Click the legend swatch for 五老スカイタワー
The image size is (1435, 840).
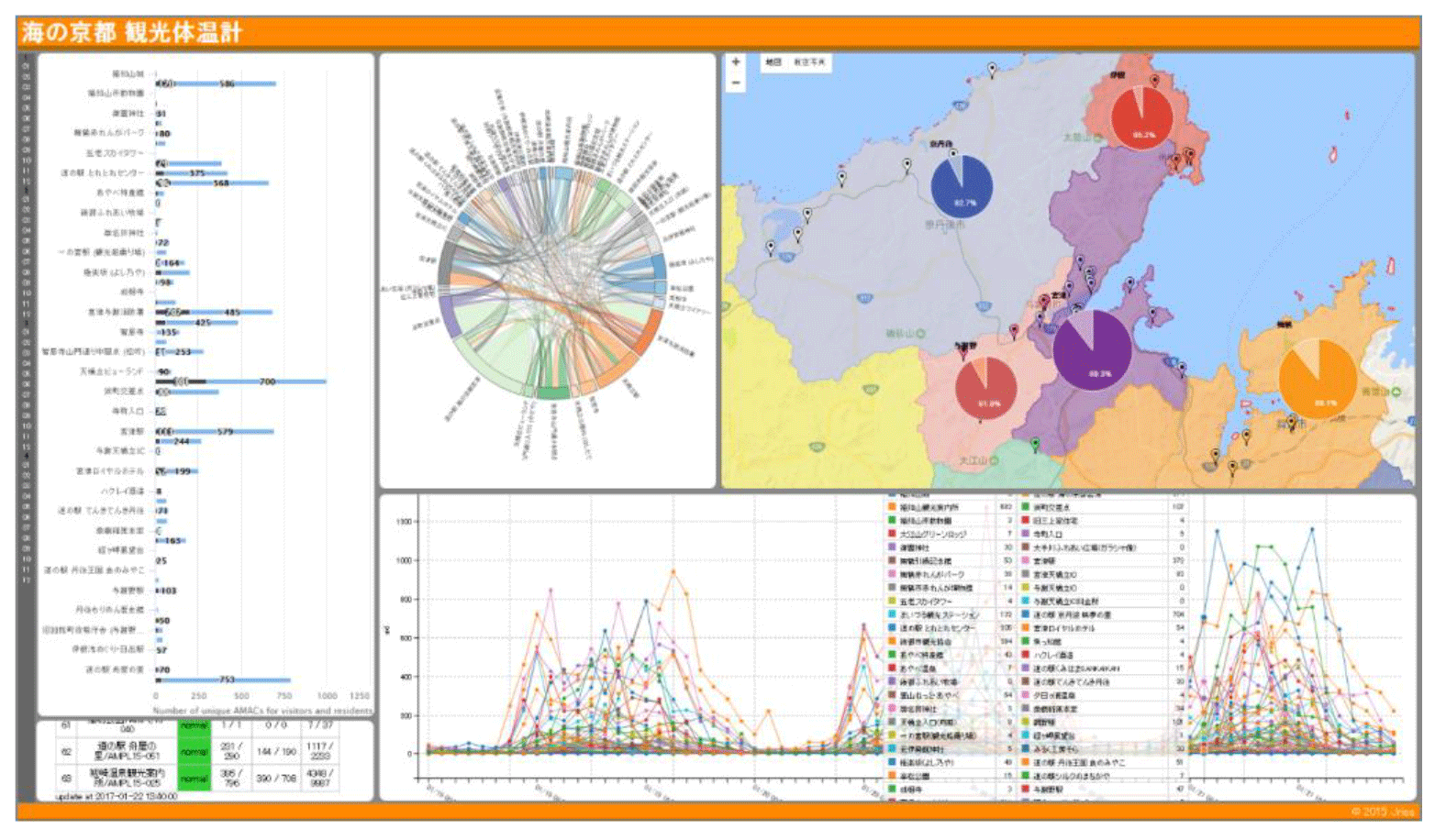coord(892,602)
